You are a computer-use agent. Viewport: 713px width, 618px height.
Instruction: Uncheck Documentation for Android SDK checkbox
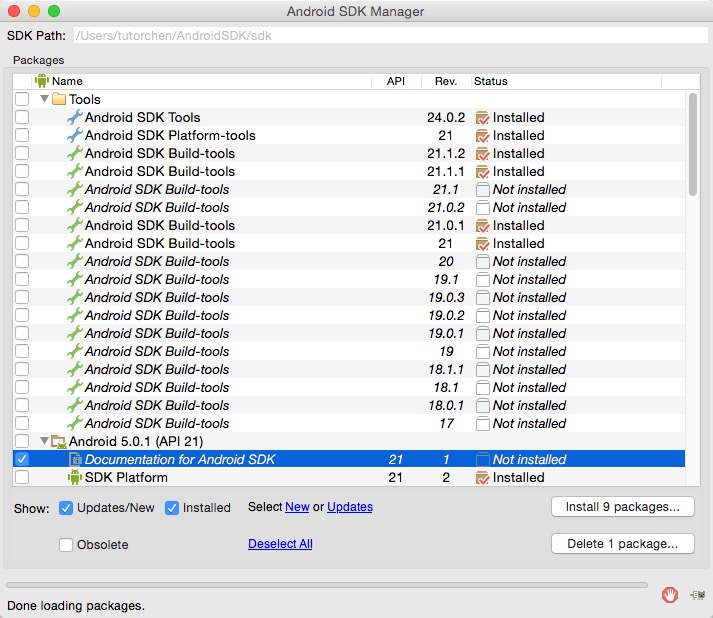(22, 459)
